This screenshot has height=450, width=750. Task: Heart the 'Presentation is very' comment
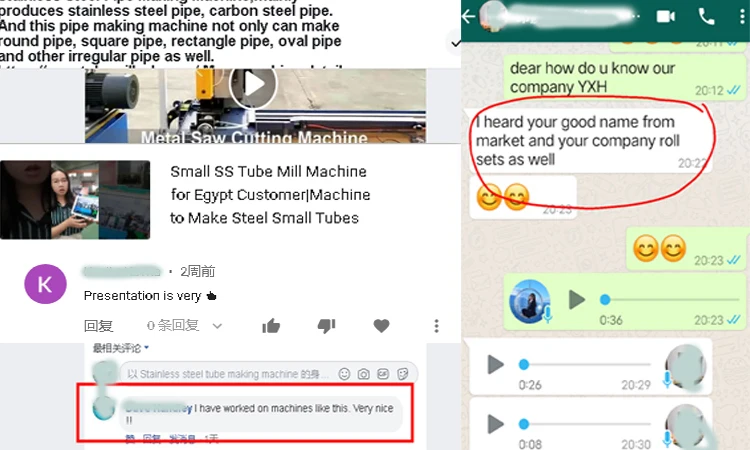tap(381, 326)
